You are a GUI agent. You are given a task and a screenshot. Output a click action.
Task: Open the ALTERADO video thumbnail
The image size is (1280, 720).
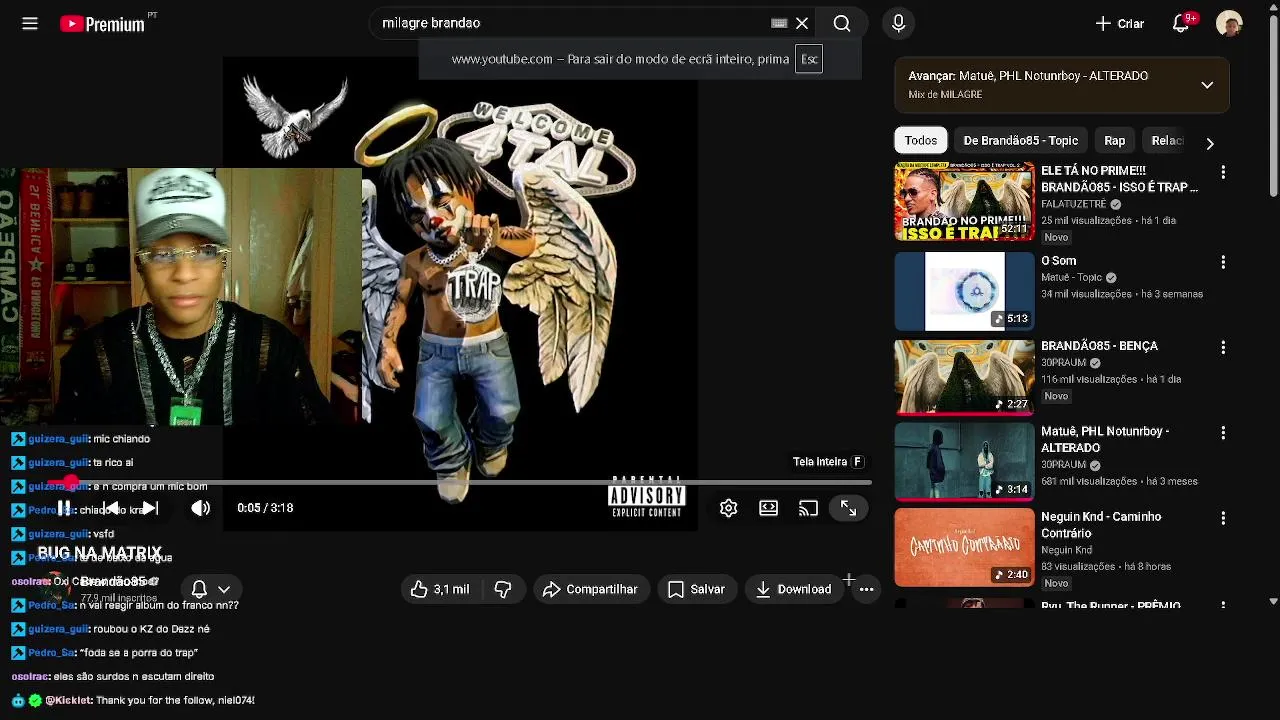964,461
